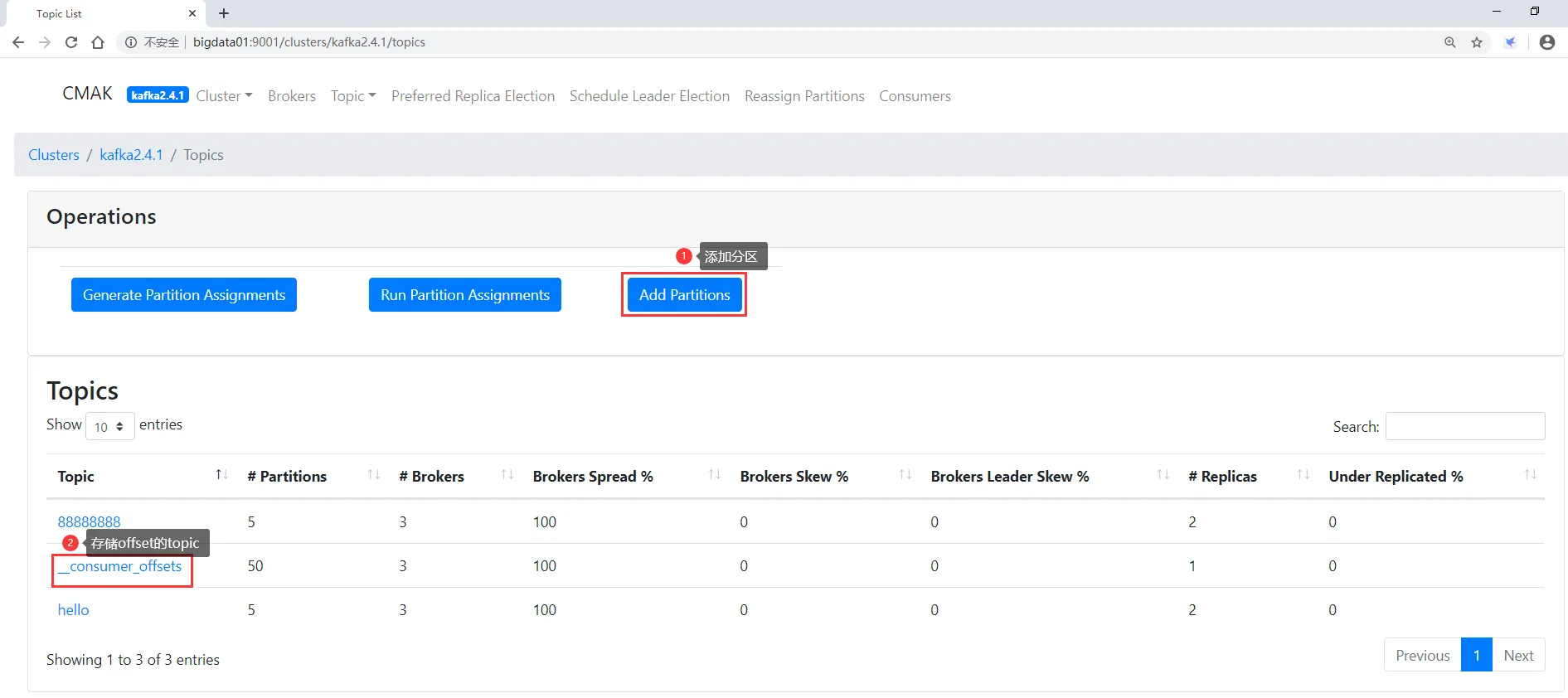Open a new browser tab

pyautogui.click(x=224, y=13)
